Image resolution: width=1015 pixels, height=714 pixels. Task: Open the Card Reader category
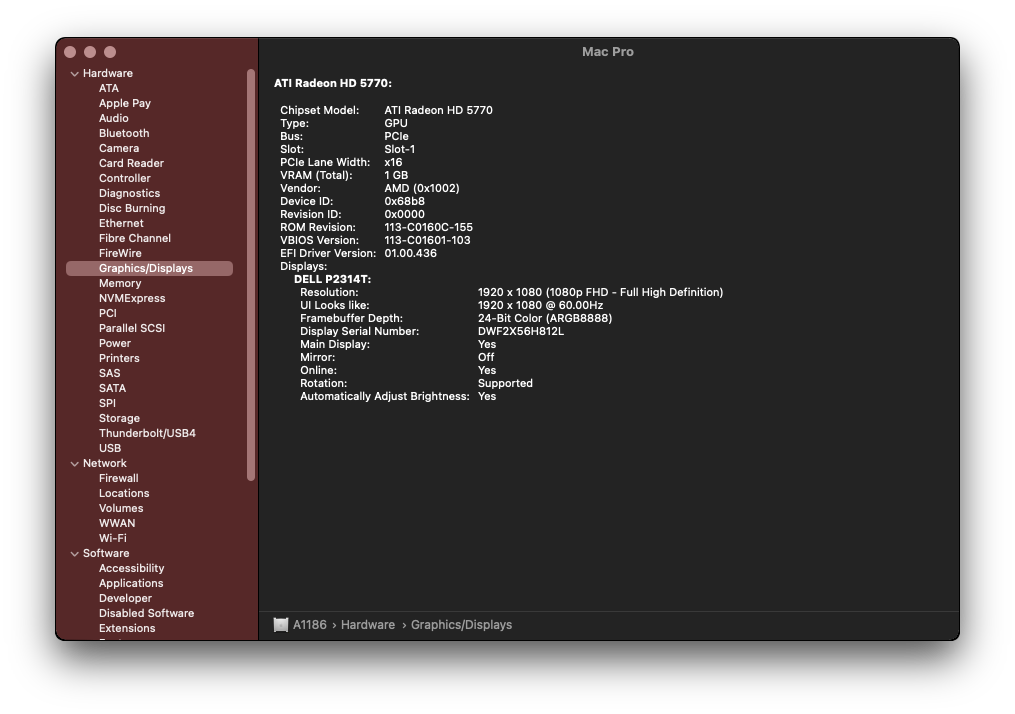click(131, 163)
